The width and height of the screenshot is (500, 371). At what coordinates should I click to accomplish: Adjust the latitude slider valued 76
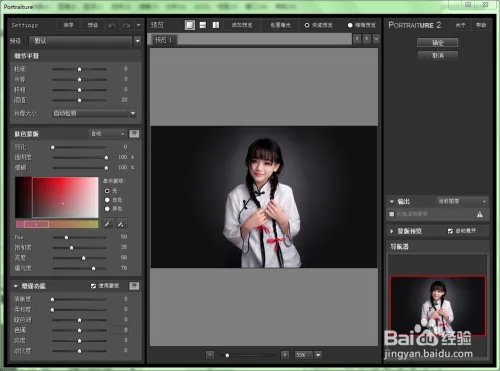79,268
